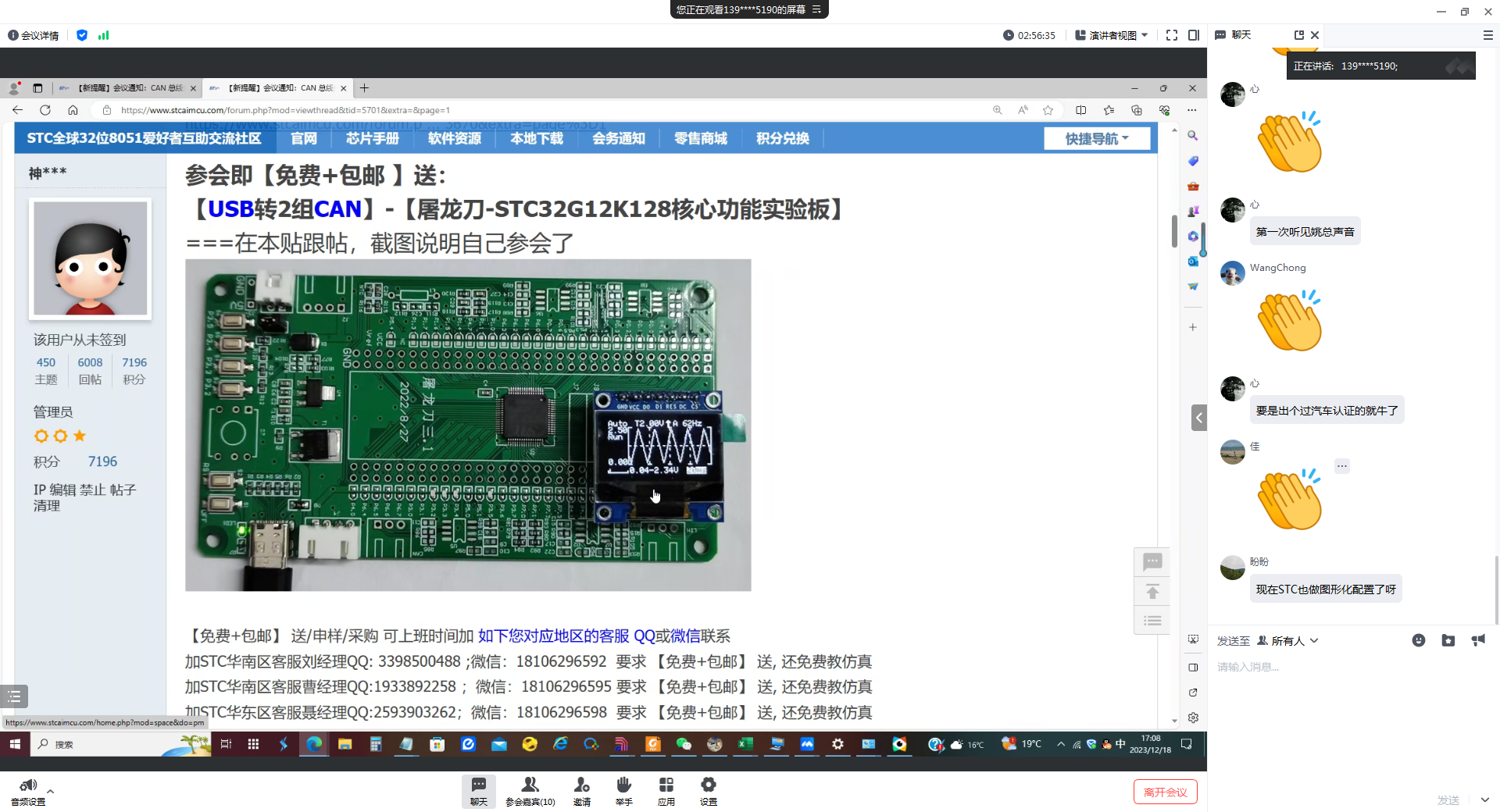Toggle the side panel layout icon
The image size is (1500, 812).
[1194, 35]
